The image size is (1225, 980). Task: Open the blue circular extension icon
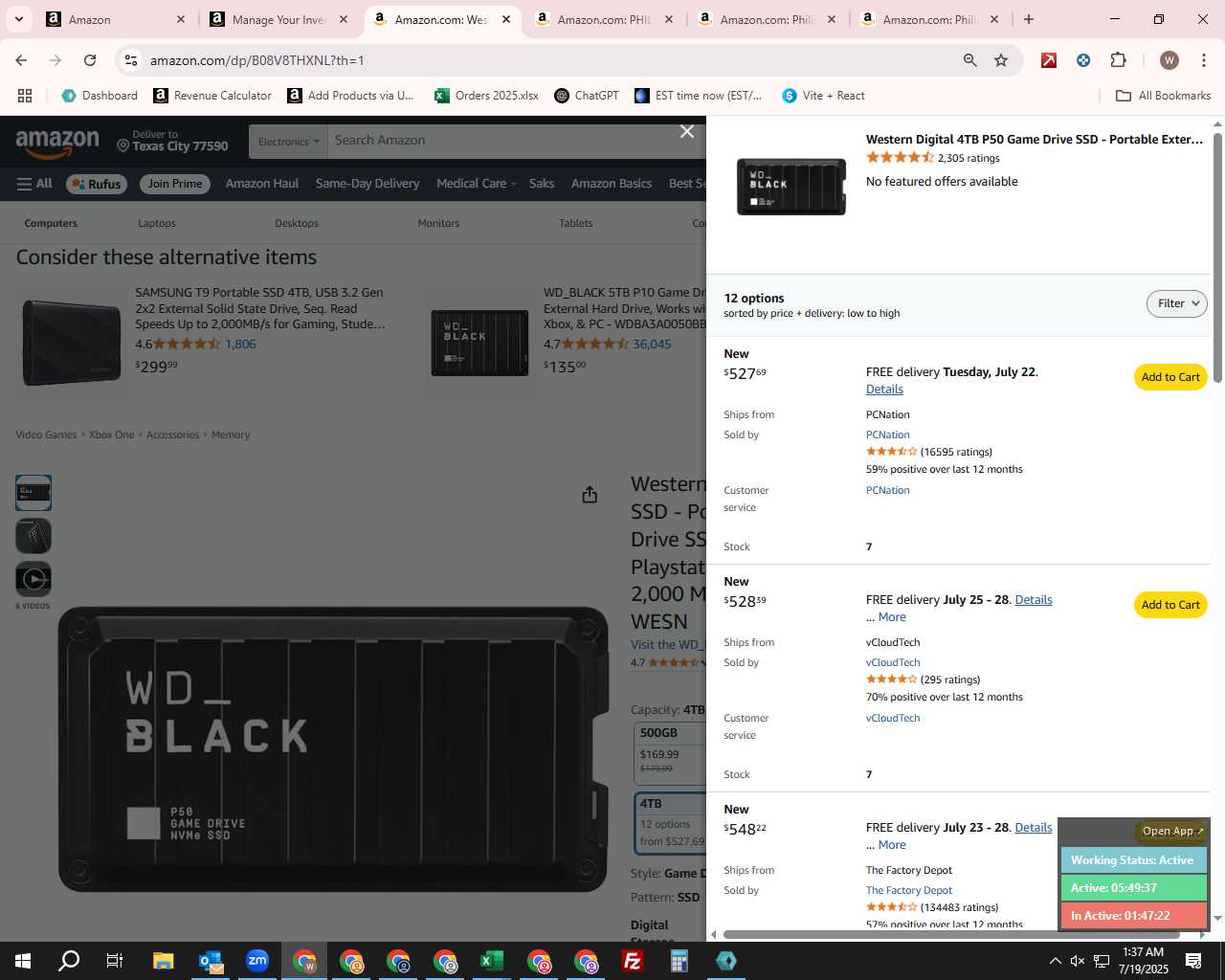1083,60
